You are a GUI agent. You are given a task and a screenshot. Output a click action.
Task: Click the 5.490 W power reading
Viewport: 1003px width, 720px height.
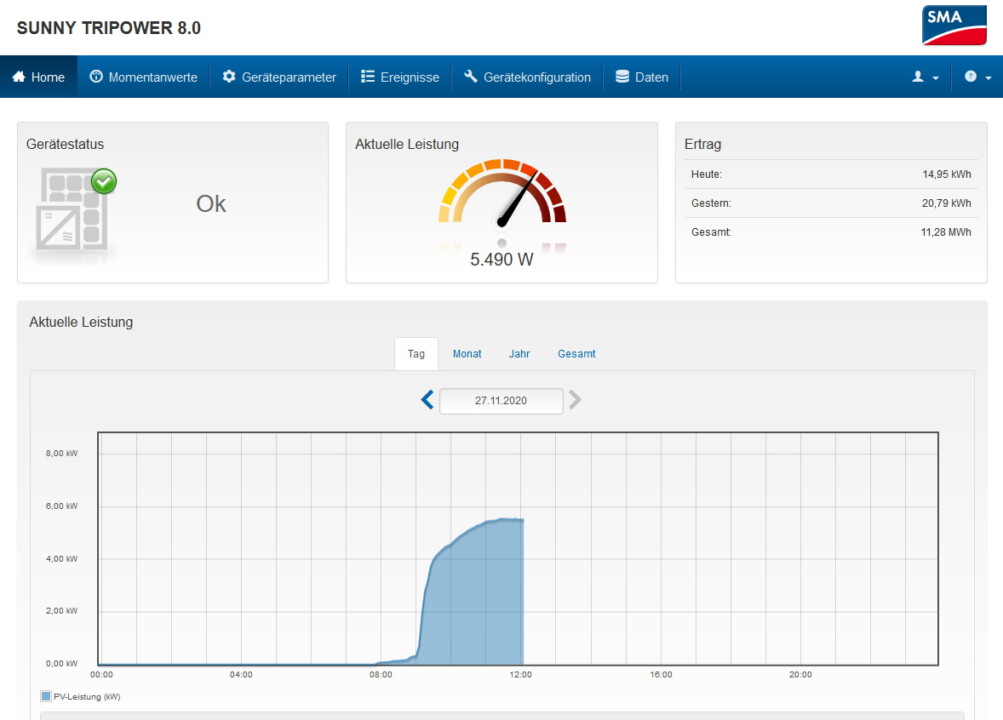[502, 260]
